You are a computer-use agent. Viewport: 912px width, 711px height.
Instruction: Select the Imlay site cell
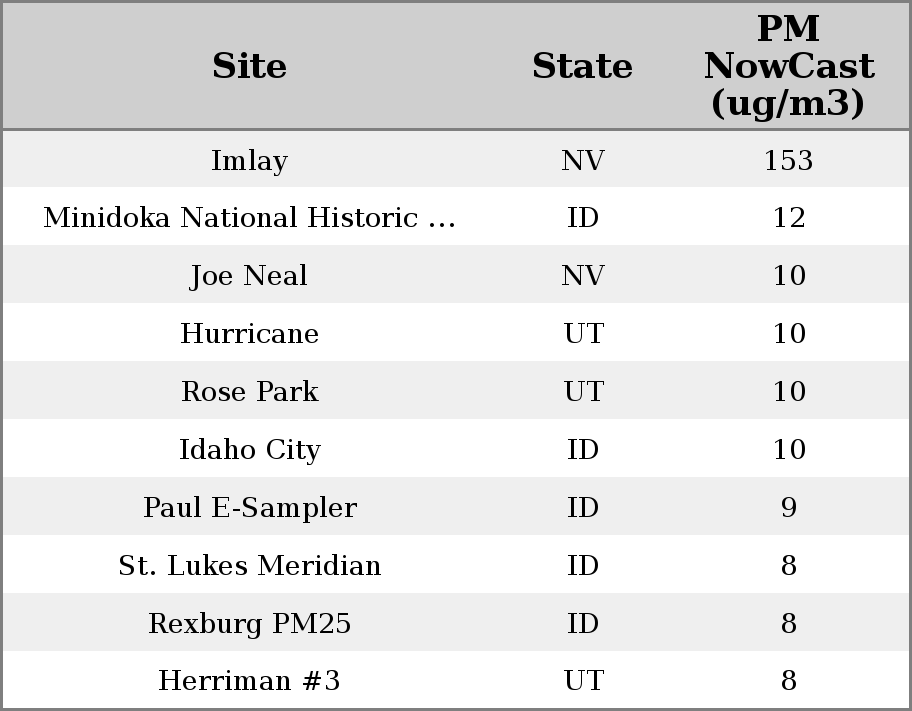tap(249, 160)
